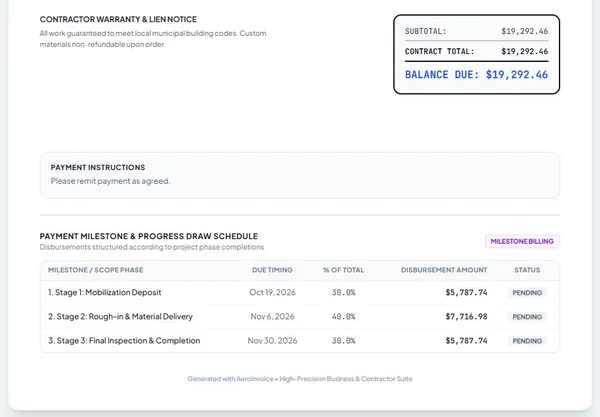Select the PENDING status for Rough-in & Material Delivery

[527, 317]
